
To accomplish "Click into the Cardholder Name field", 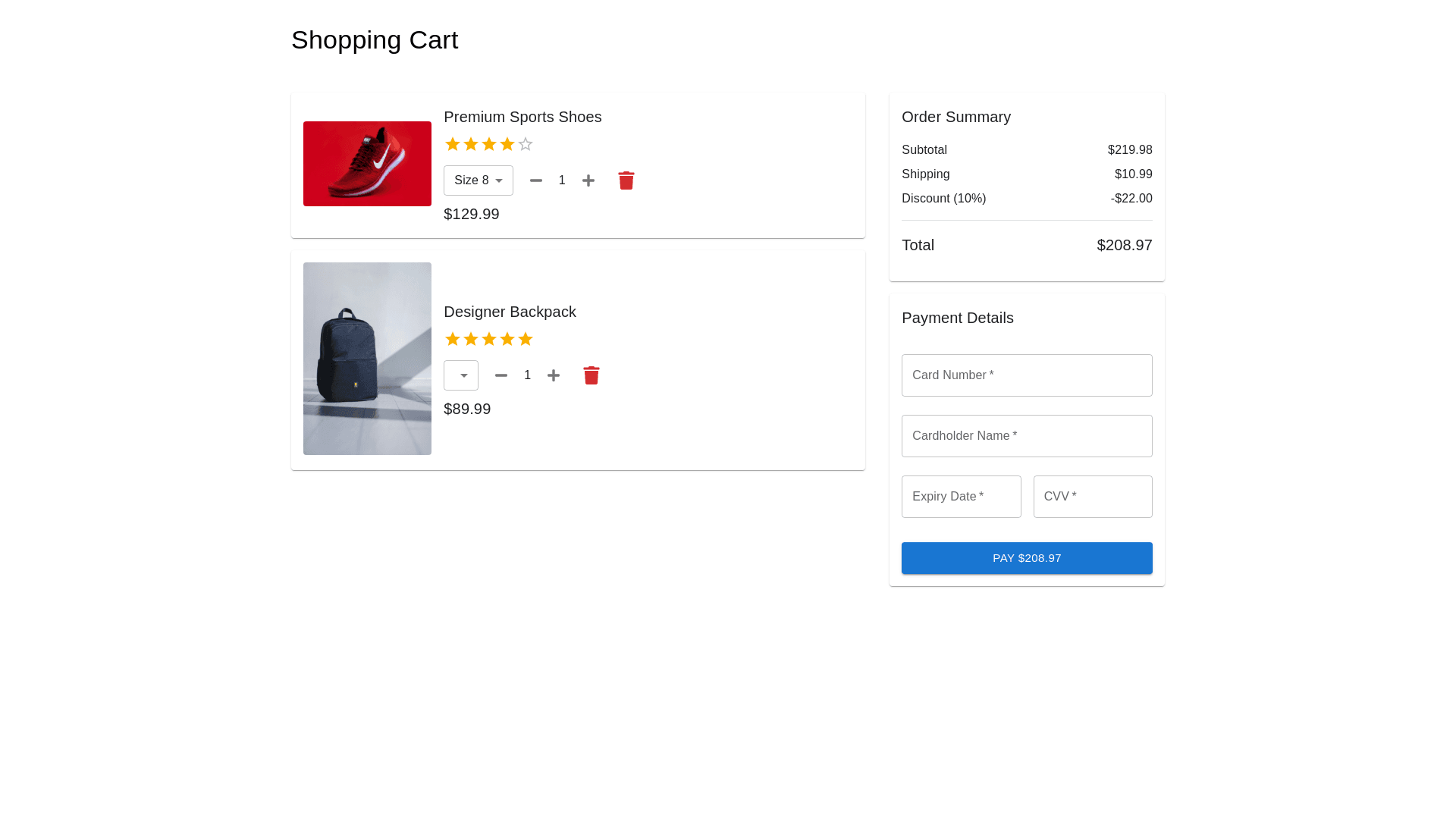I will (x=1027, y=436).
